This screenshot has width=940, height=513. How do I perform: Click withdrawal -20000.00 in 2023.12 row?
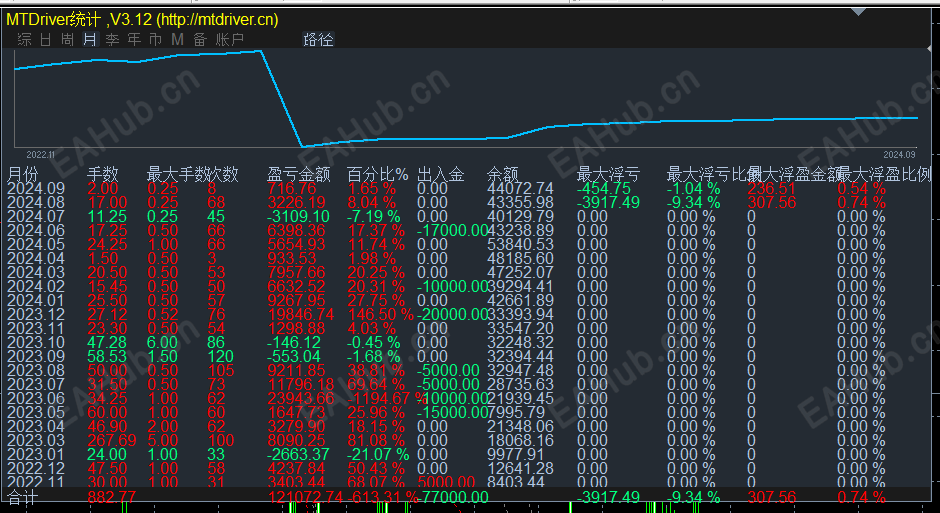tap(453, 315)
